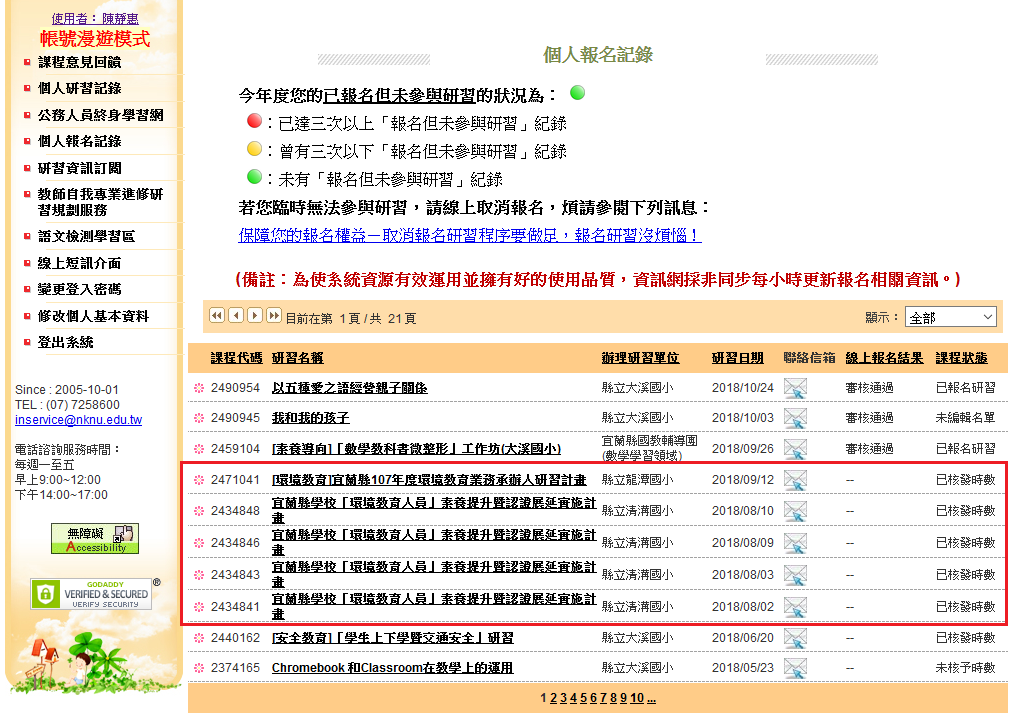Select unit 縣立龍潭國小 cell
The image size is (1017, 719).
click(x=638, y=480)
